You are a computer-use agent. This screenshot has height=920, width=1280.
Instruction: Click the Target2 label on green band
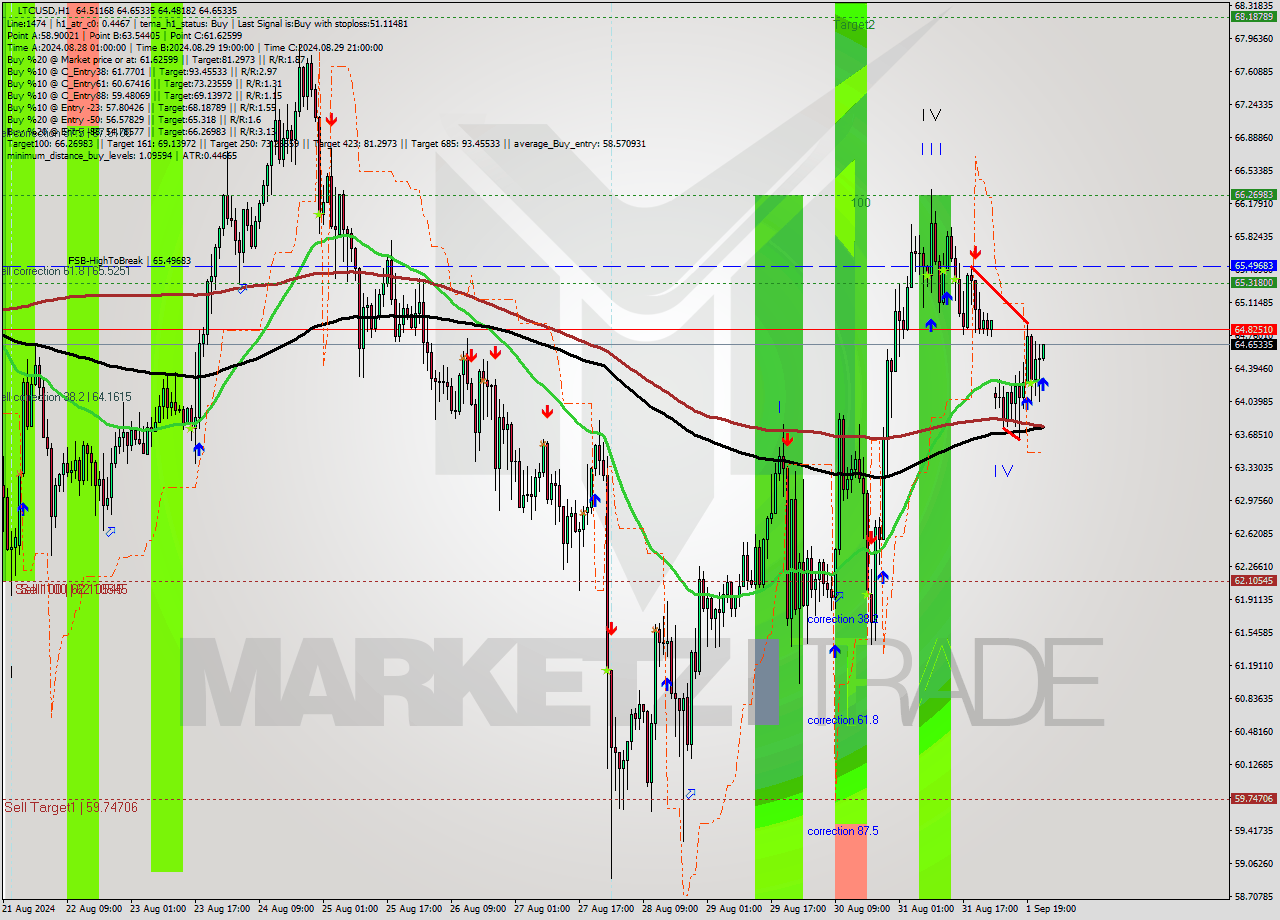853,24
